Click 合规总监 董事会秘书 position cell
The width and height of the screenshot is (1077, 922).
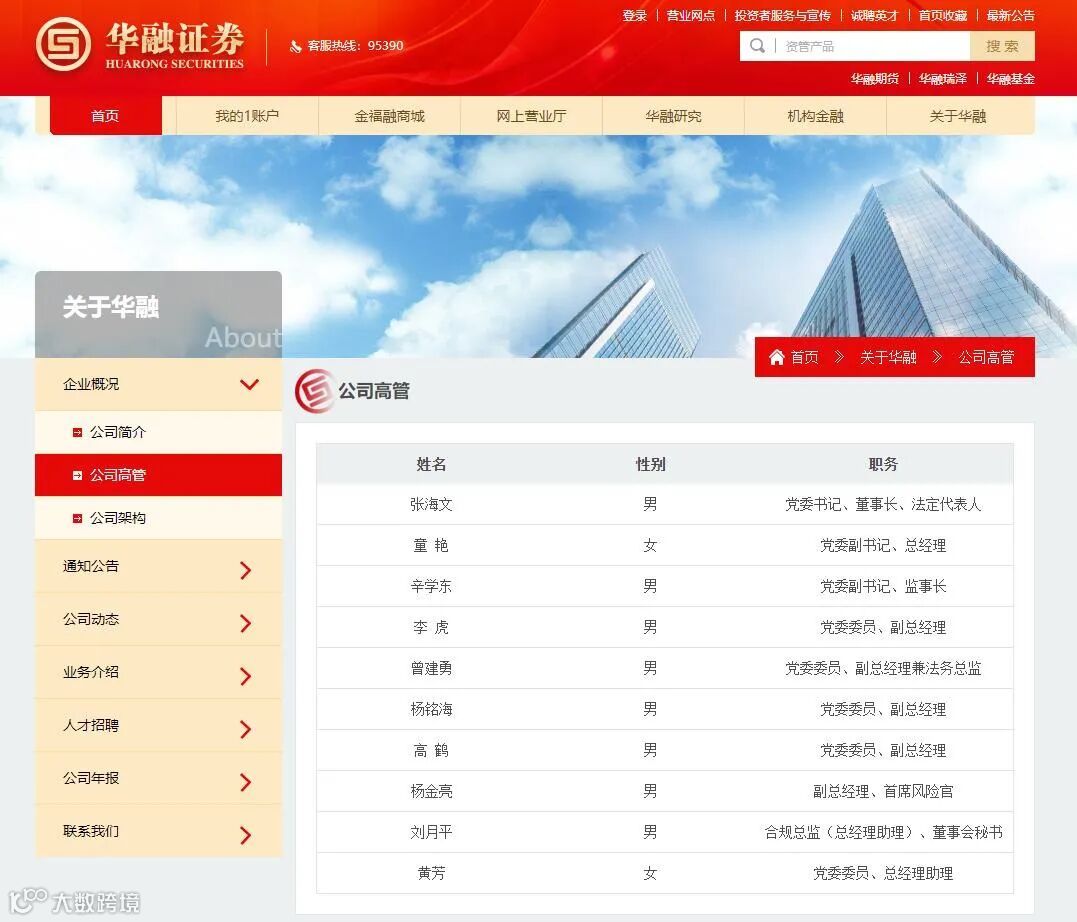pos(883,832)
